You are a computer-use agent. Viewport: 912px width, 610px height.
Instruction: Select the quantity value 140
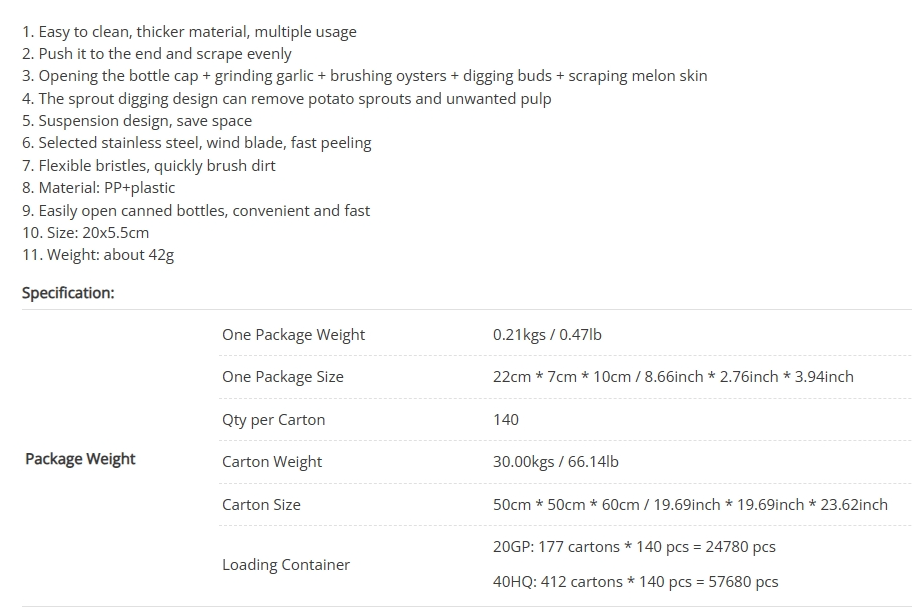505,420
